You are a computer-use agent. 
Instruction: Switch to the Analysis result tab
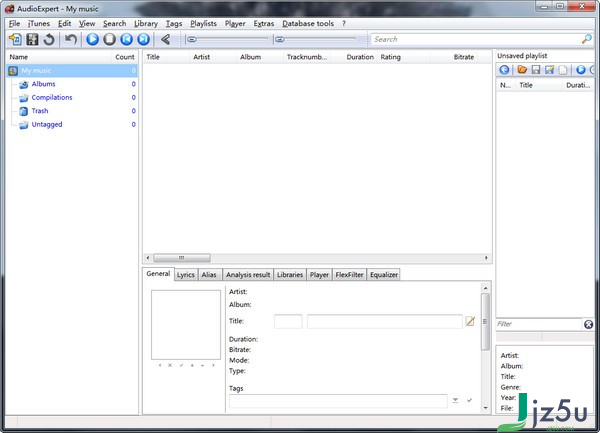[248, 275]
